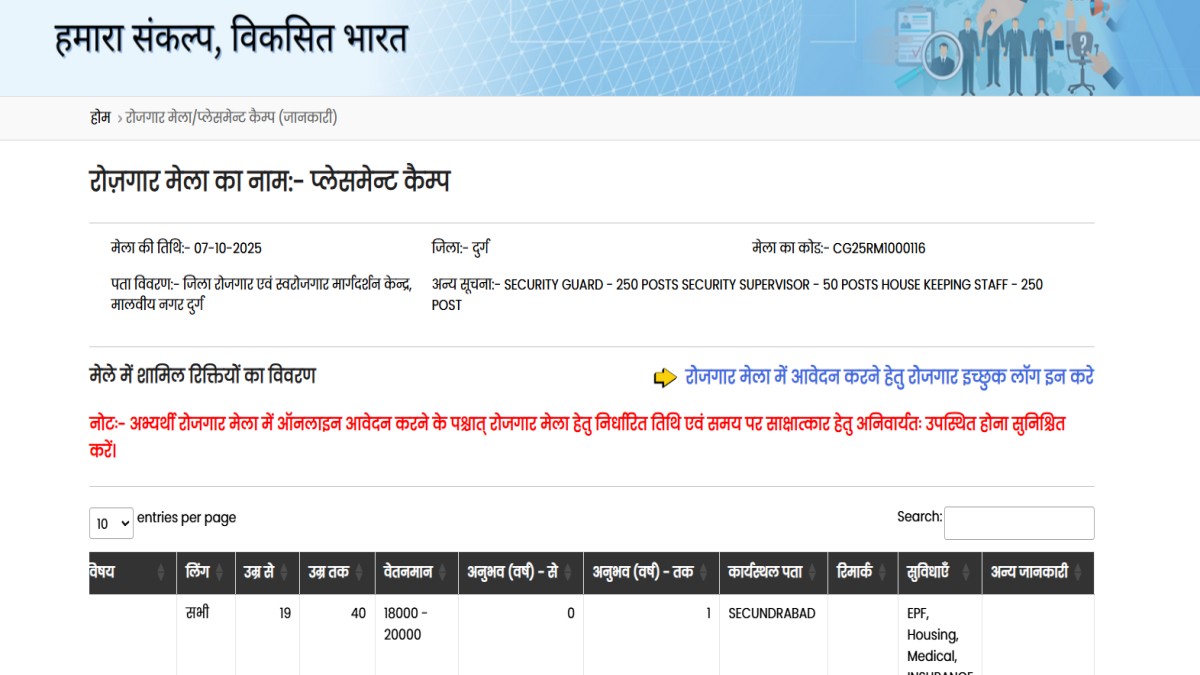This screenshot has width=1200, height=675.
Task: Click अनुभव (वर्ष) - तक column header
Action: pyautogui.click(x=642, y=573)
